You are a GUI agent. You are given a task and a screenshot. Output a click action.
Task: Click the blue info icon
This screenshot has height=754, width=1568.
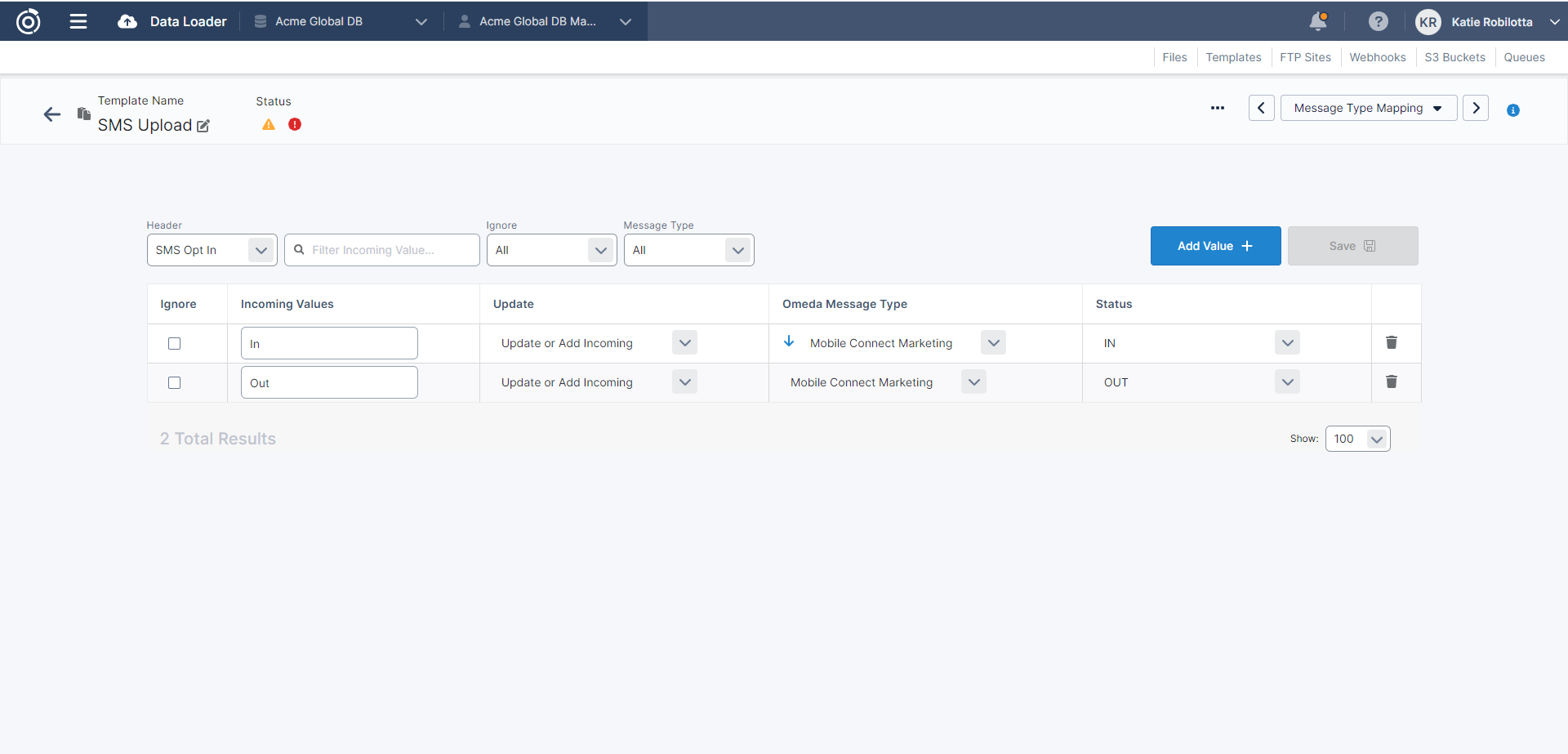click(x=1512, y=110)
